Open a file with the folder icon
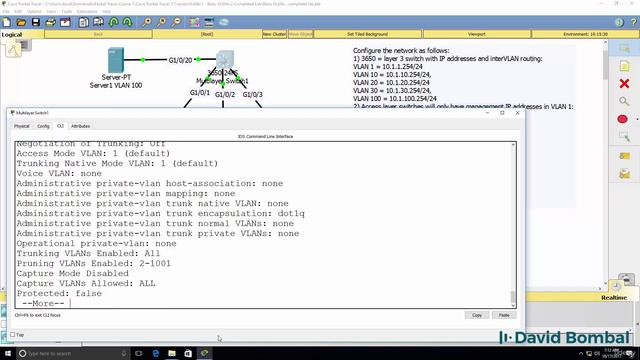 point(21,22)
